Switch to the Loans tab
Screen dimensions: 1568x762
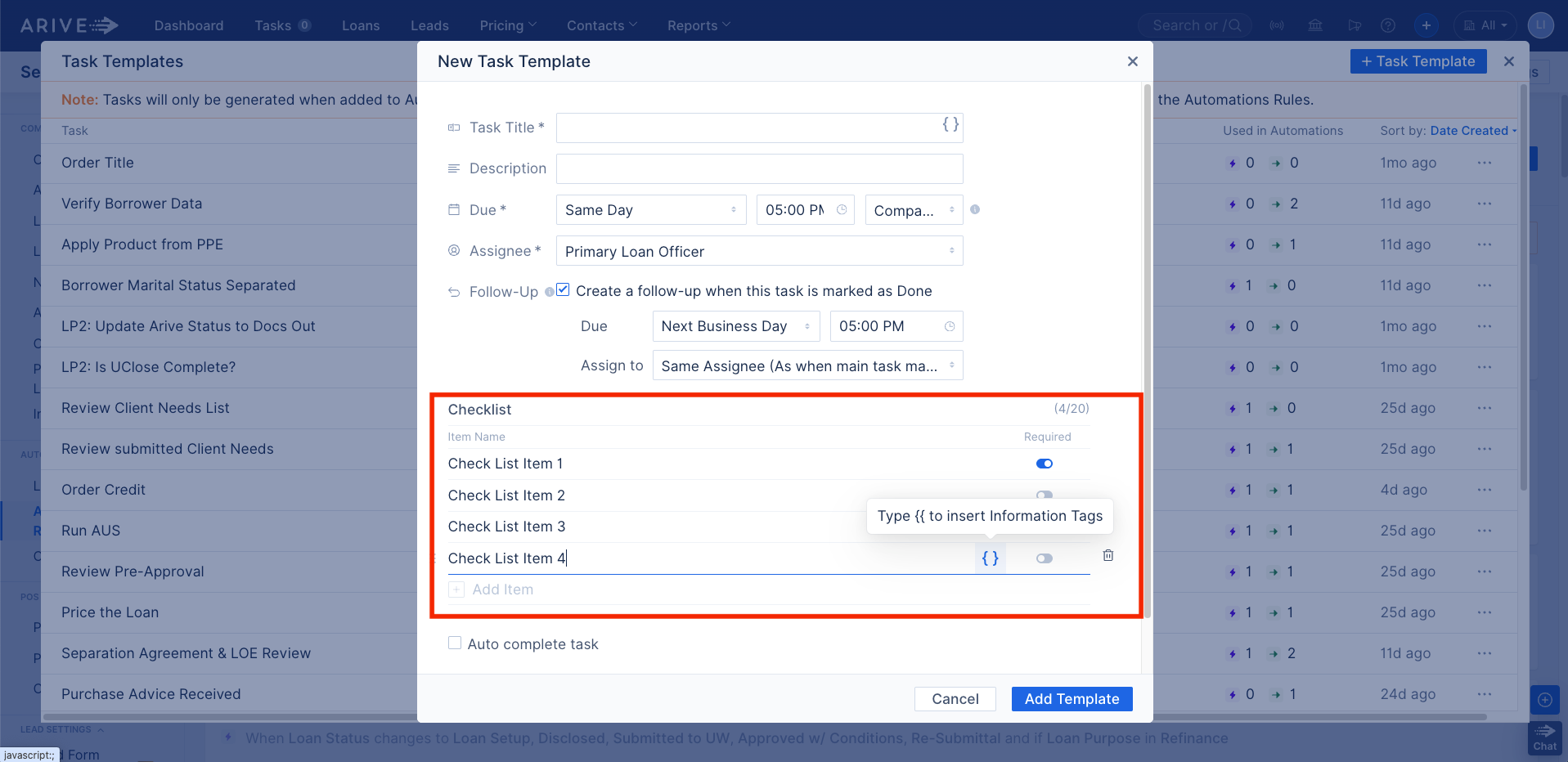[360, 25]
